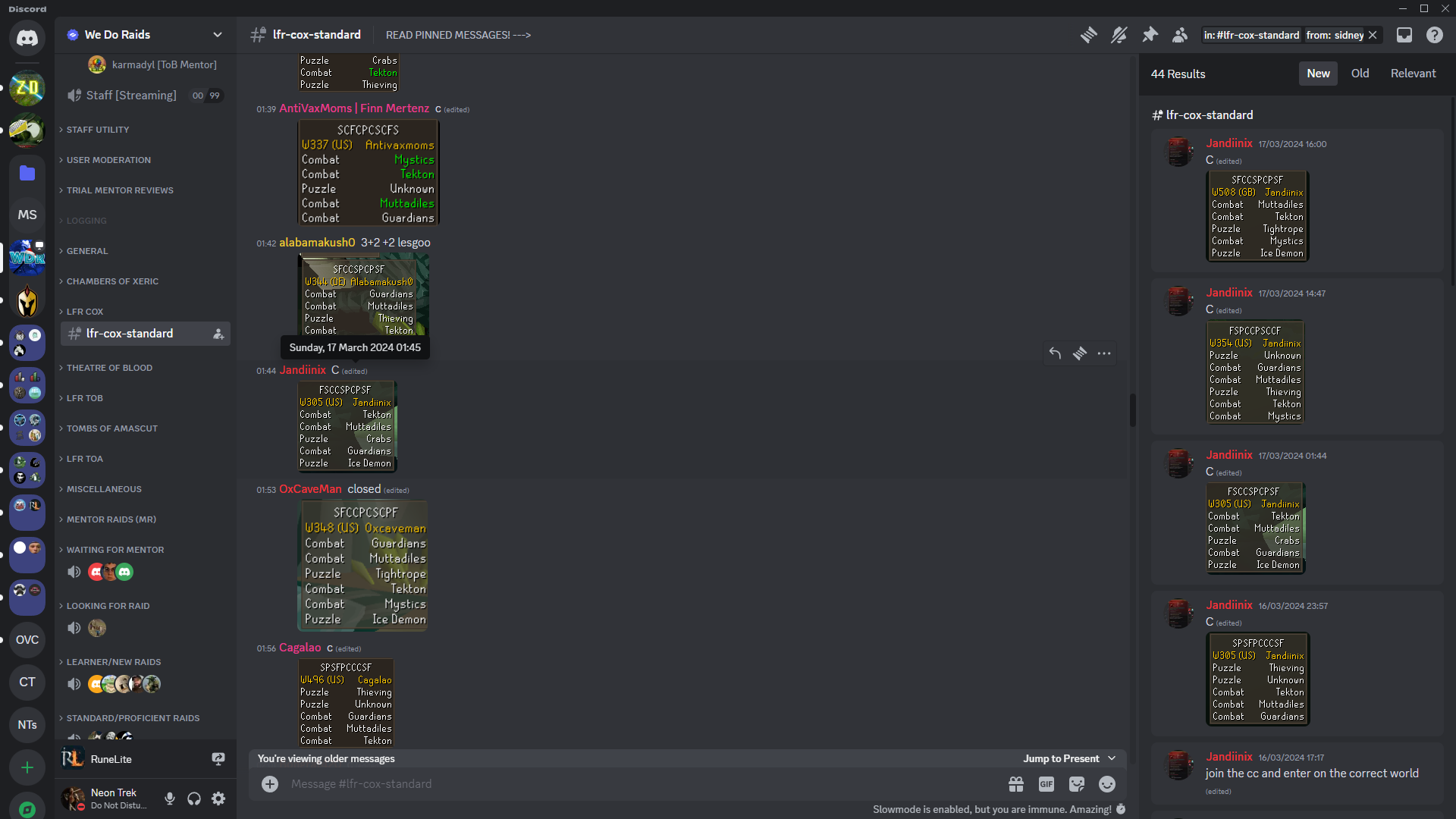This screenshot has height=819, width=1456.
Task: Toggle microphone mute
Action: (170, 799)
